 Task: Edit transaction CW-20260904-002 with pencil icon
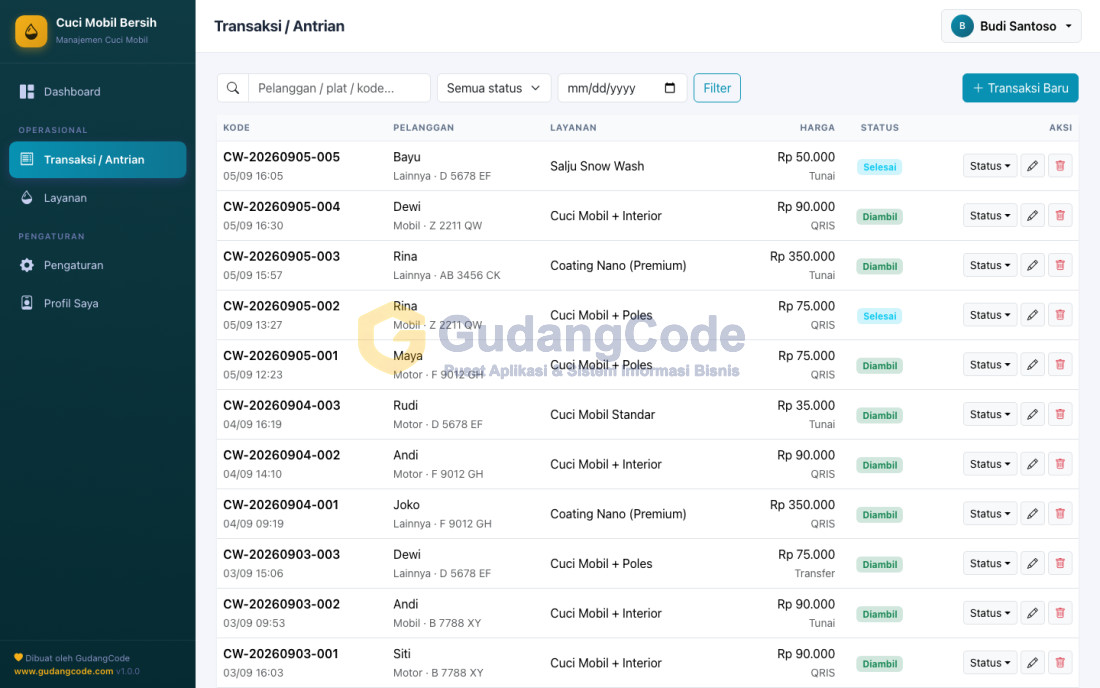click(x=1032, y=464)
